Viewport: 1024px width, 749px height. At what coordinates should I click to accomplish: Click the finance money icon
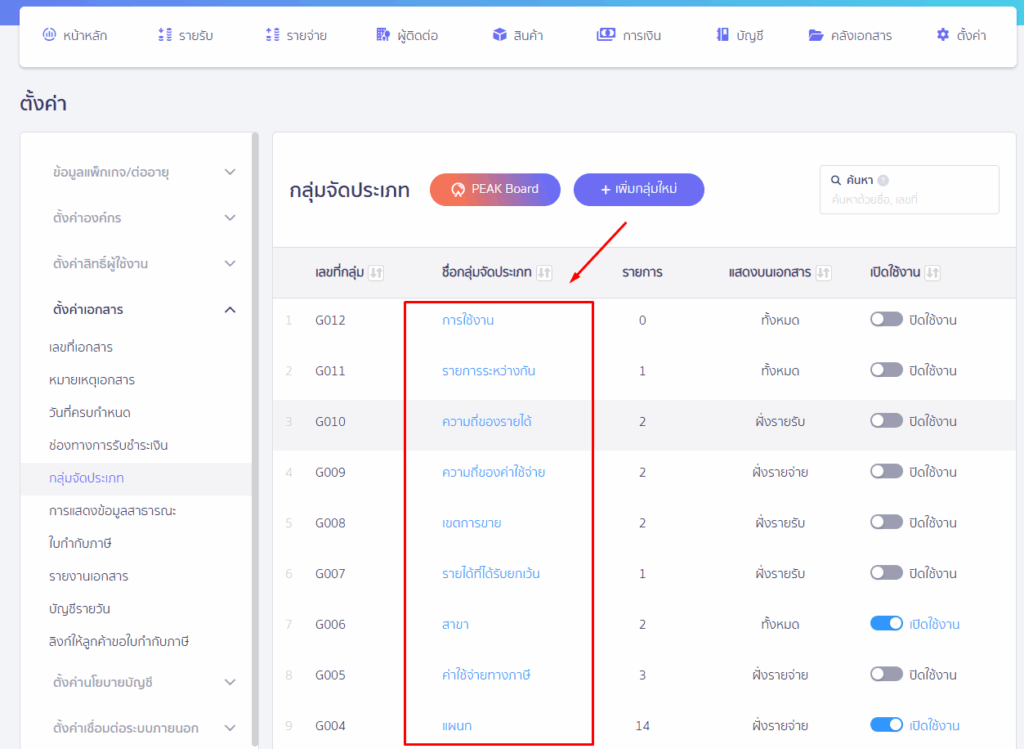(605, 35)
